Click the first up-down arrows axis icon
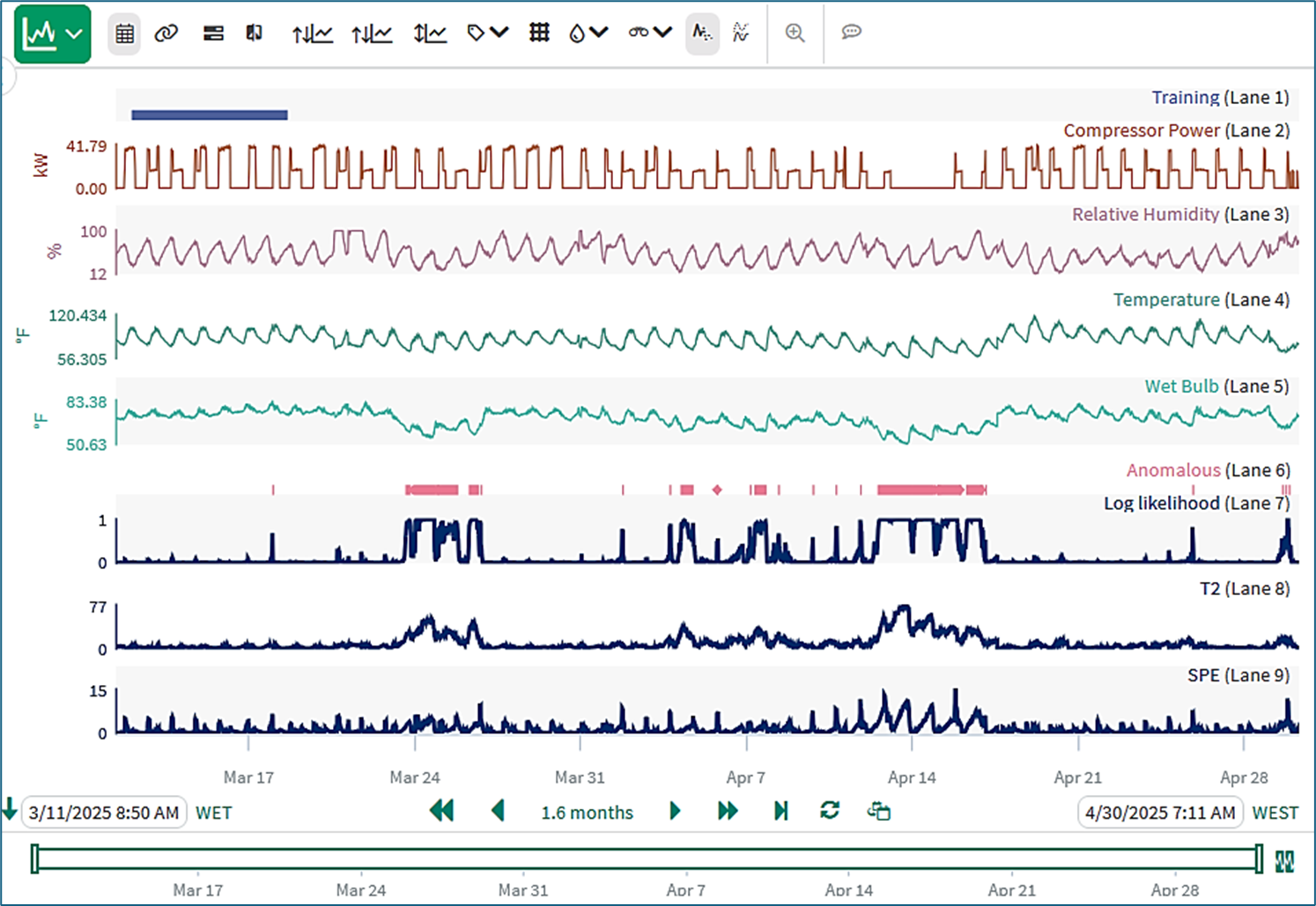The image size is (1316, 906). (x=312, y=33)
